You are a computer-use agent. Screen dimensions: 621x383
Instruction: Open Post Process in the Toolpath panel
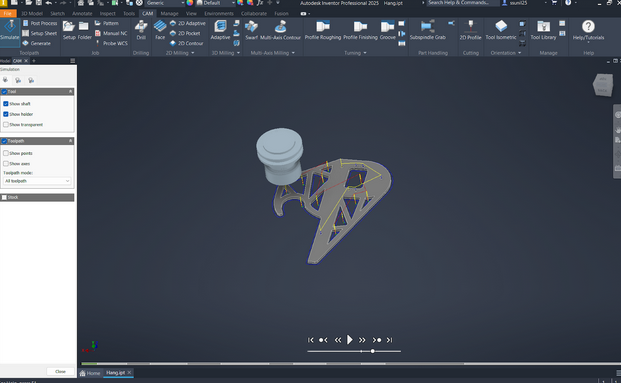click(x=40, y=23)
